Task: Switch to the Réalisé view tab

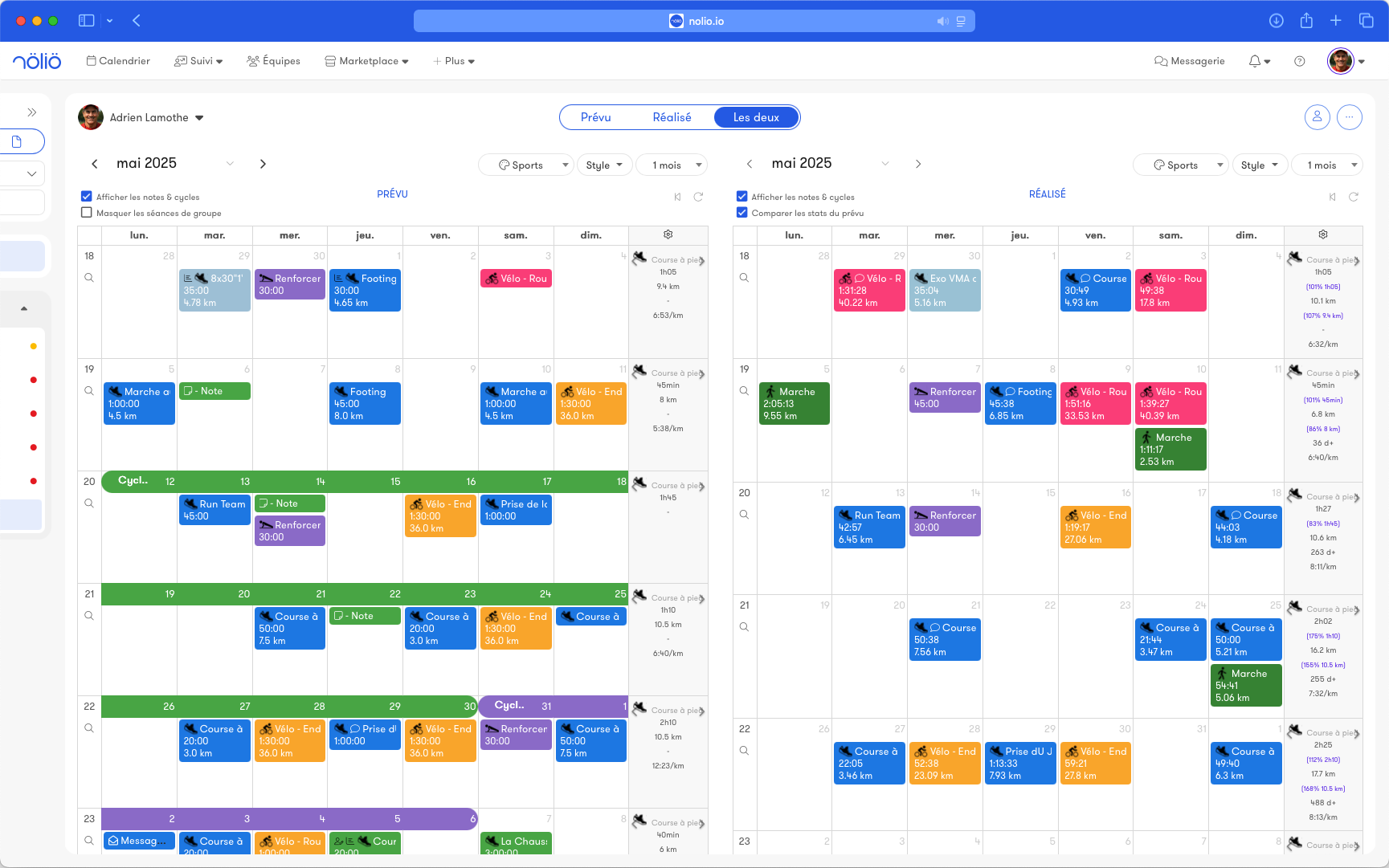Action: 672,117
